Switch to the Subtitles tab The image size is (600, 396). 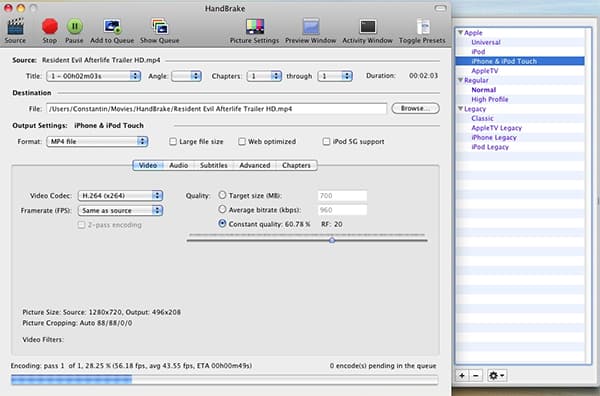pos(214,165)
